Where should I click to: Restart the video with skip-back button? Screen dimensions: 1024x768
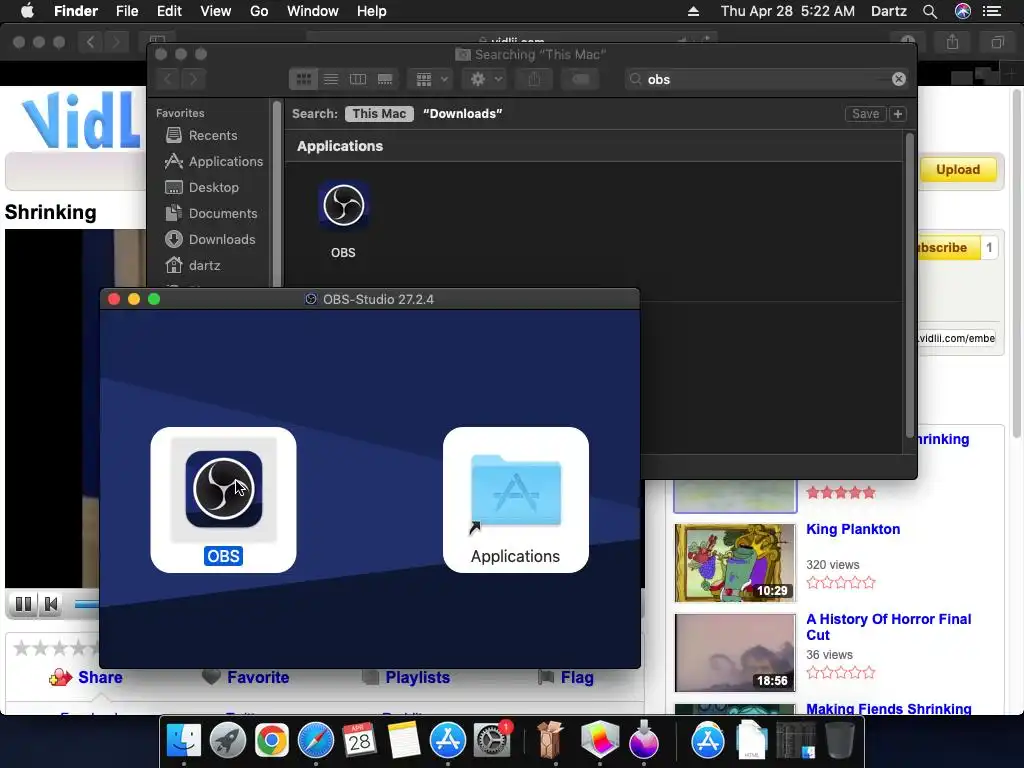[x=50, y=604]
